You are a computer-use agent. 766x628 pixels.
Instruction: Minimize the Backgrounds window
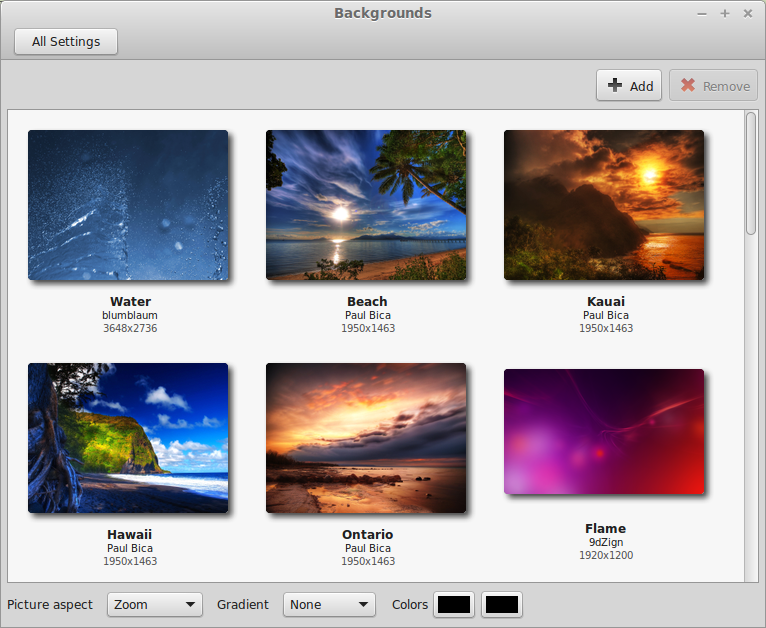click(x=702, y=14)
